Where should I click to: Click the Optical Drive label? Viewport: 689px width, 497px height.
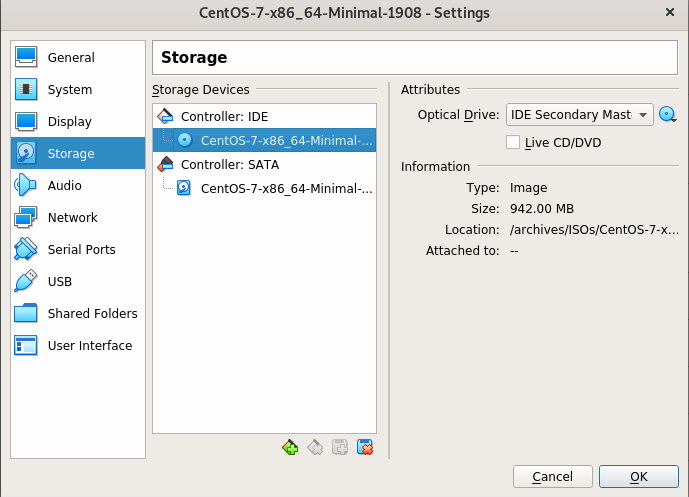tap(458, 115)
